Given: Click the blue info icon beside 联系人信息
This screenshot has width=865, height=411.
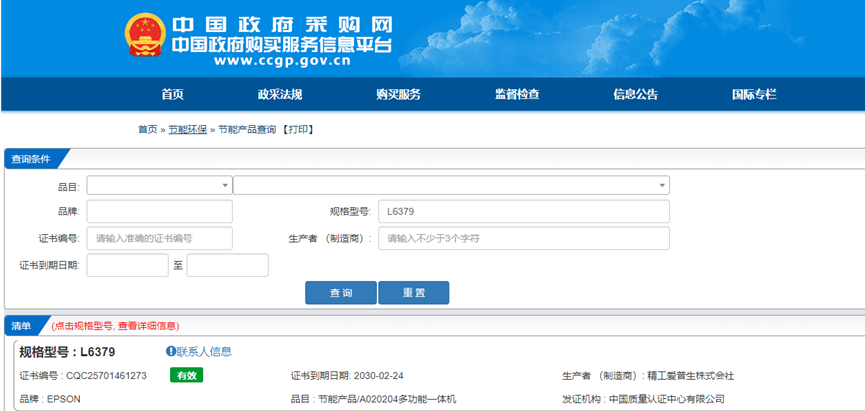Looking at the screenshot, I should 170,352.
